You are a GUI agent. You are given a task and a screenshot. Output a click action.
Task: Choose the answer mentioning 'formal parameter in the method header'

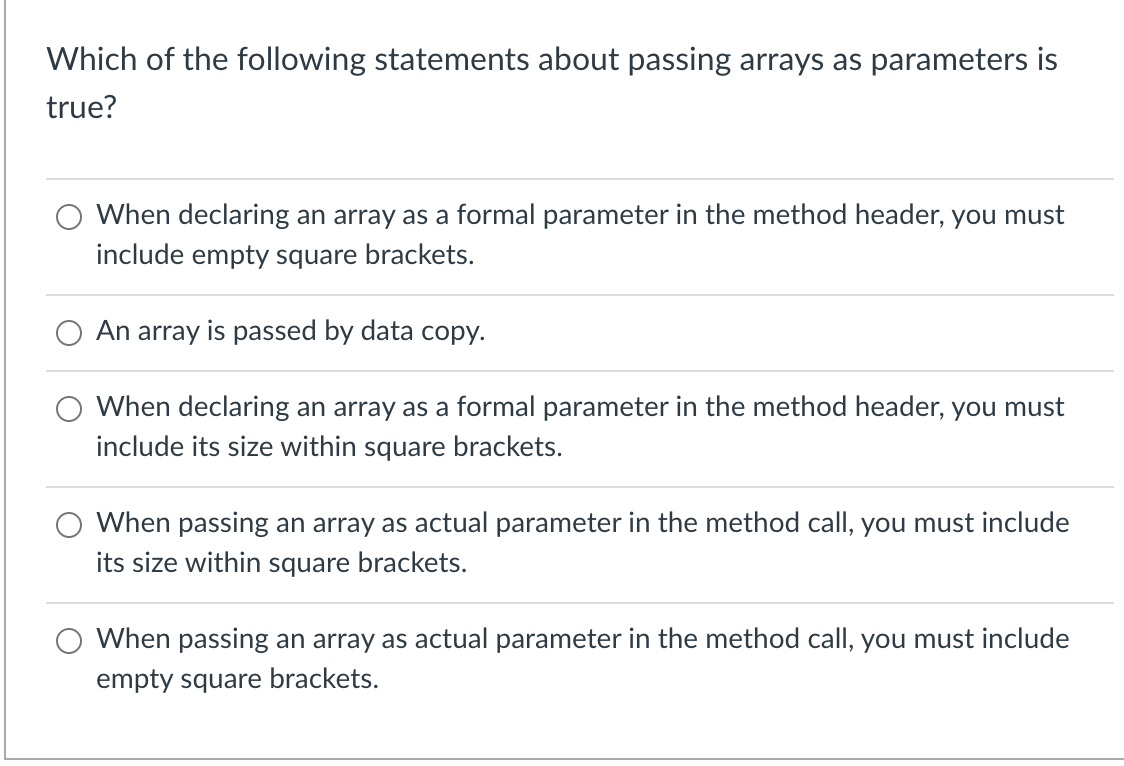click(580, 214)
